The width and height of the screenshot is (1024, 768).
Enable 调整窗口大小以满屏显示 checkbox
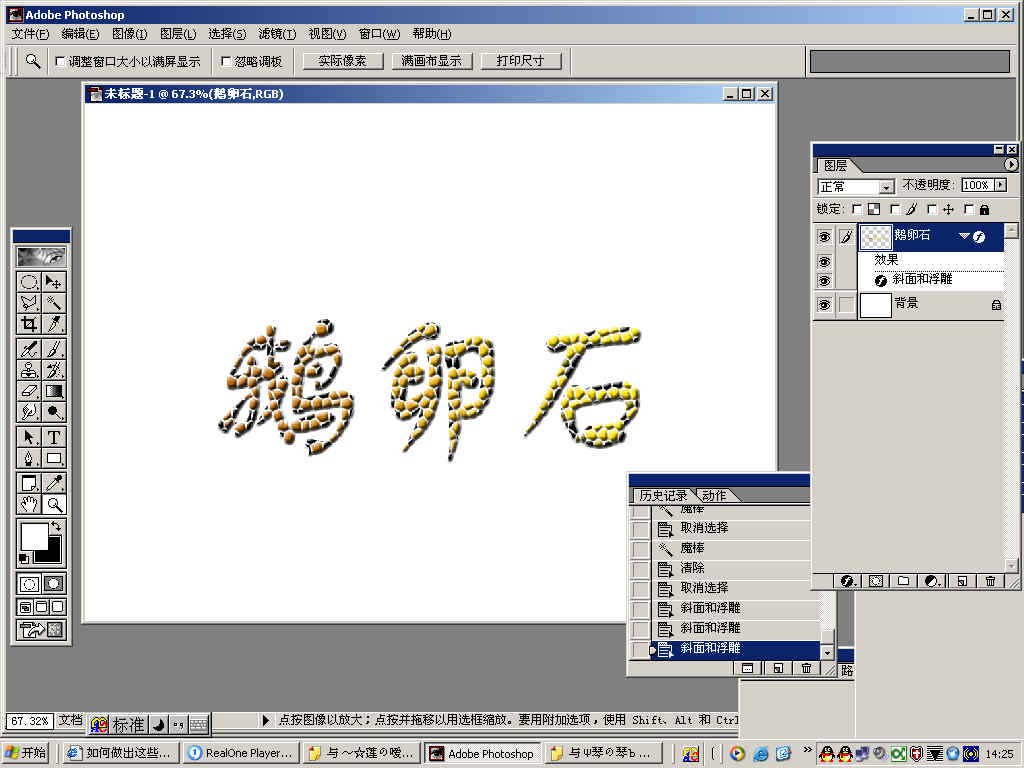click(x=61, y=61)
